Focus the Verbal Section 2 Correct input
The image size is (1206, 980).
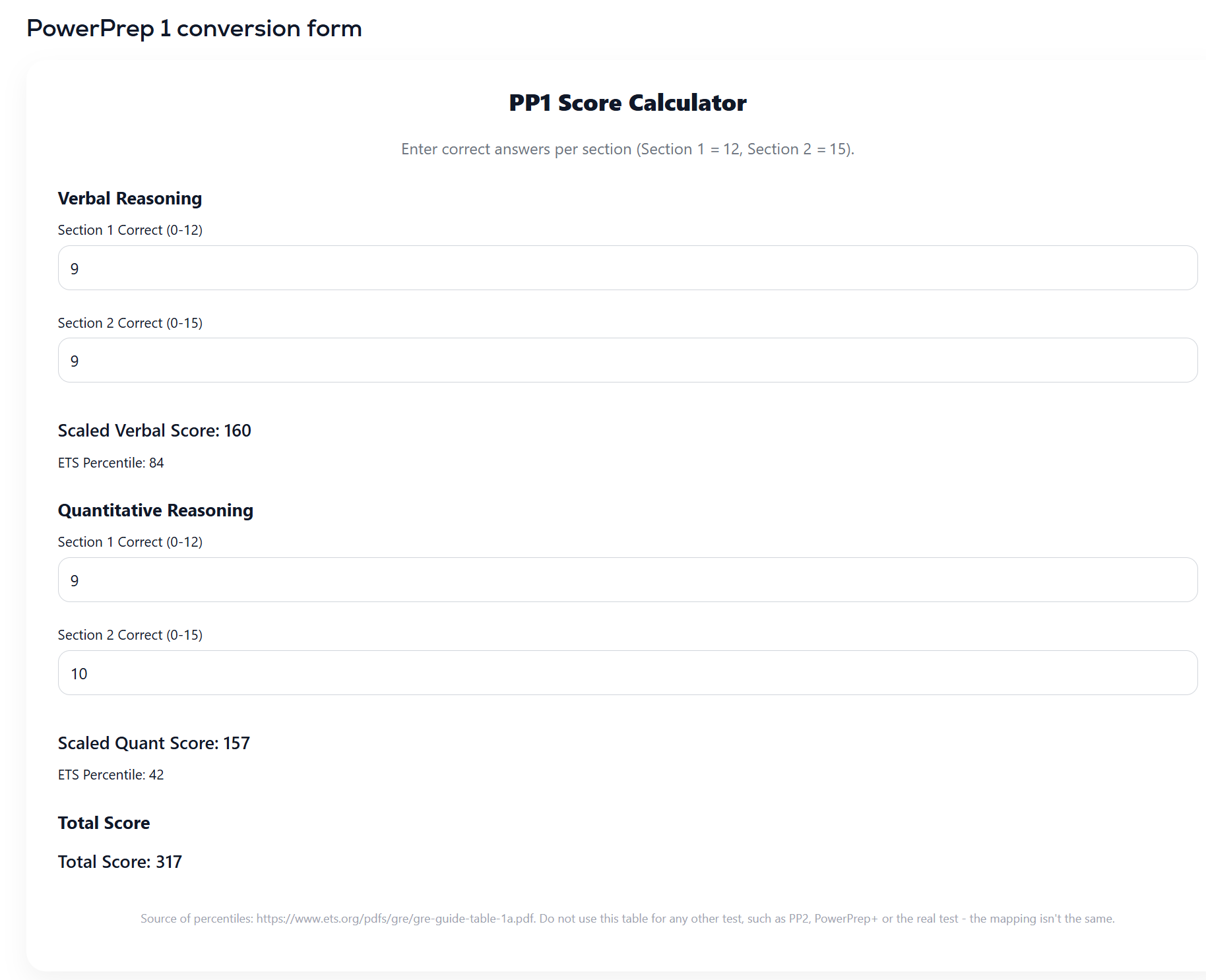click(627, 360)
